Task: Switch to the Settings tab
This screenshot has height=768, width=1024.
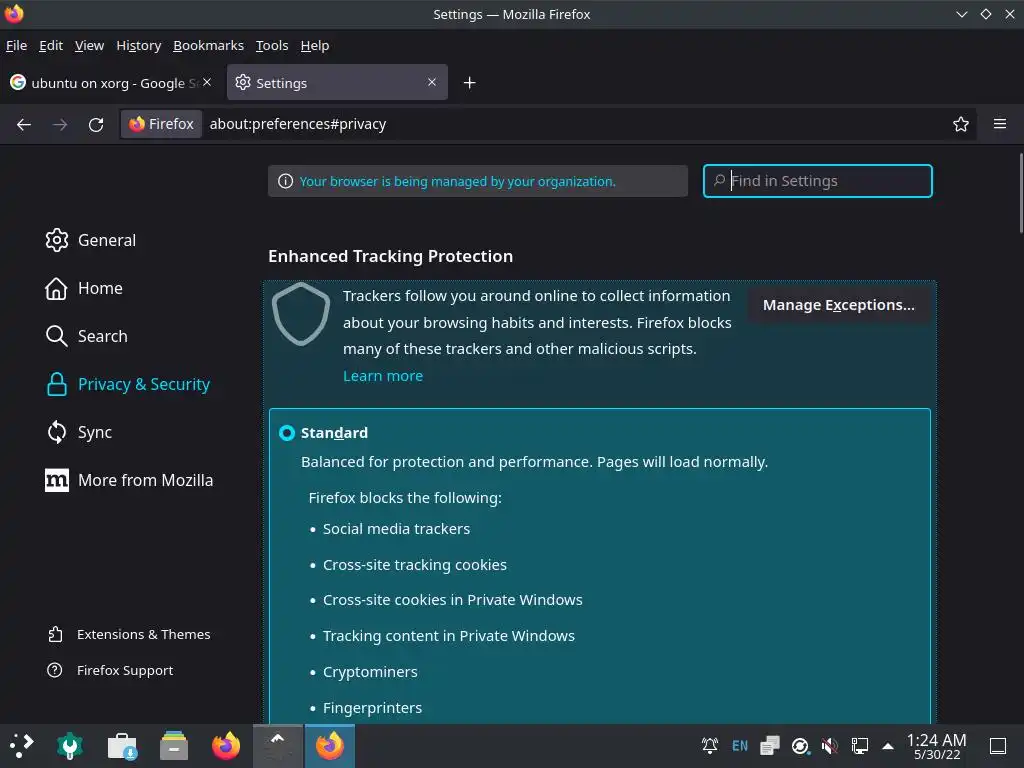Action: 337,82
